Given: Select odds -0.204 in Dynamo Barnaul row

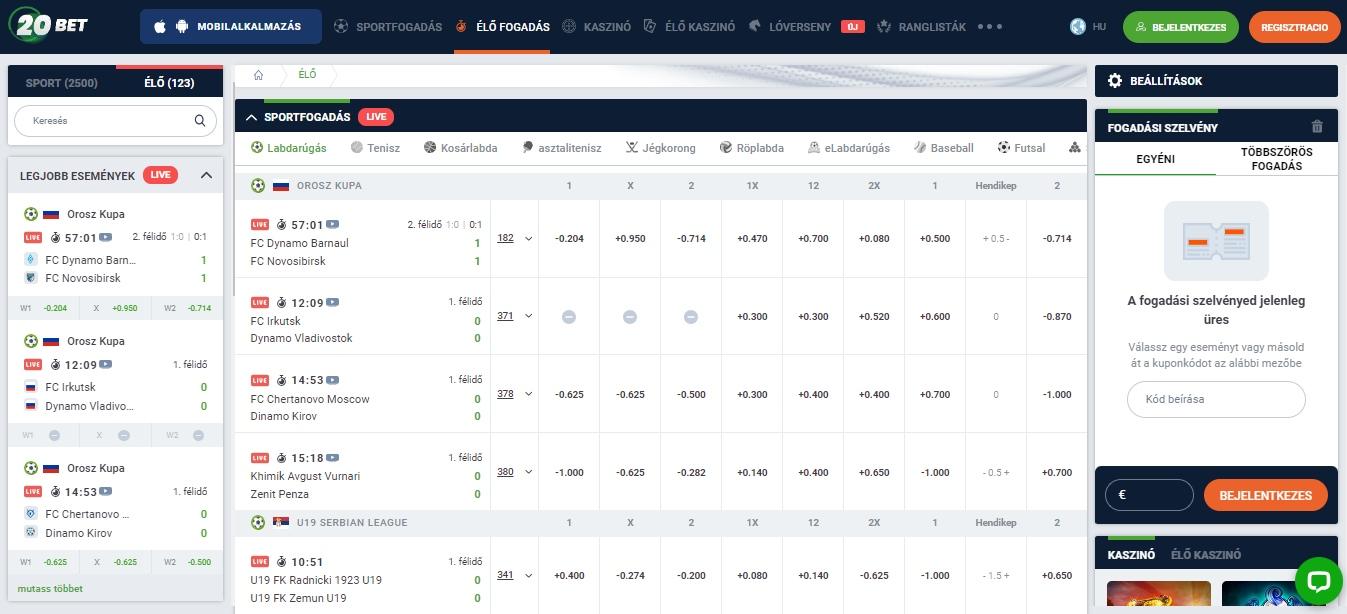Looking at the screenshot, I should point(569,238).
